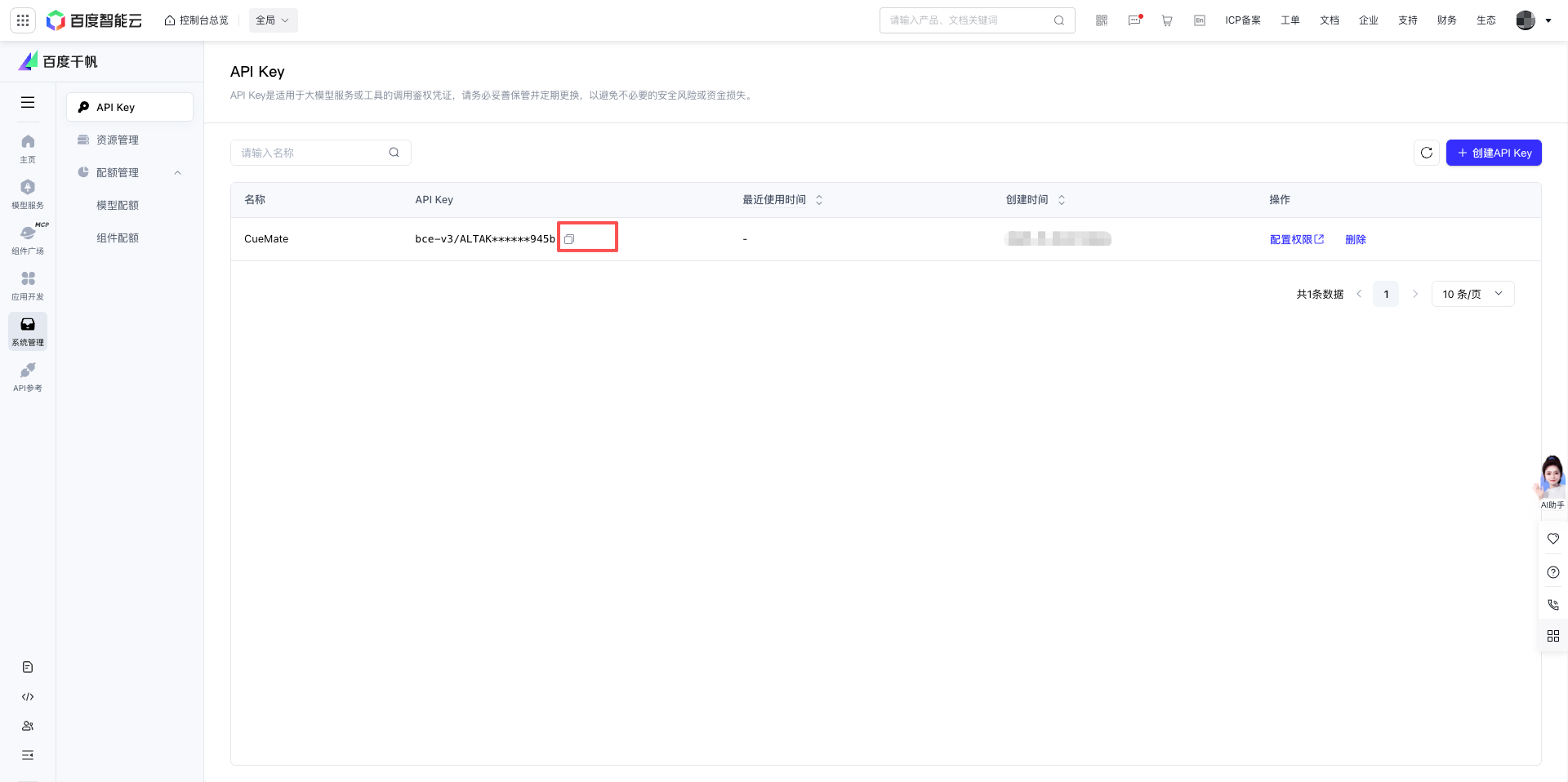Open the 模型服务 section in sidebar
Viewport: 1568px width, 782px height.
[27, 192]
